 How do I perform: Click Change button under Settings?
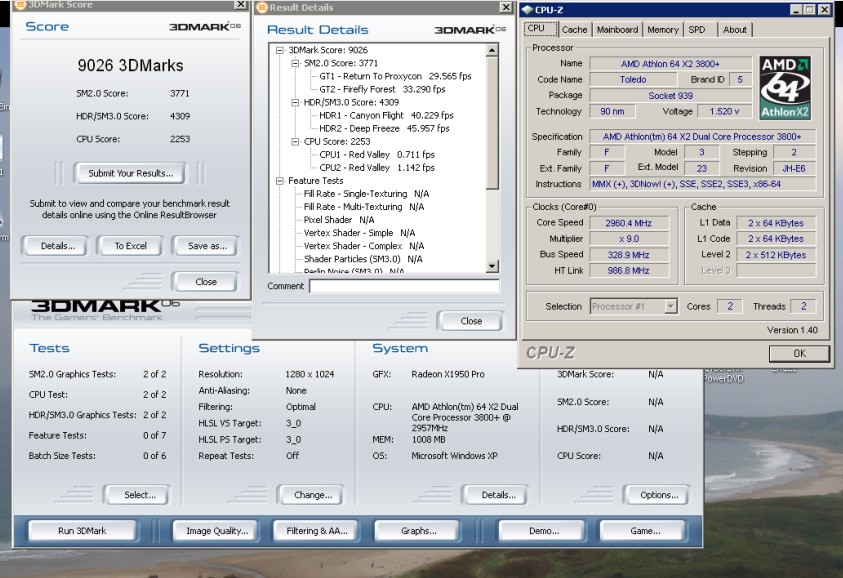(313, 495)
